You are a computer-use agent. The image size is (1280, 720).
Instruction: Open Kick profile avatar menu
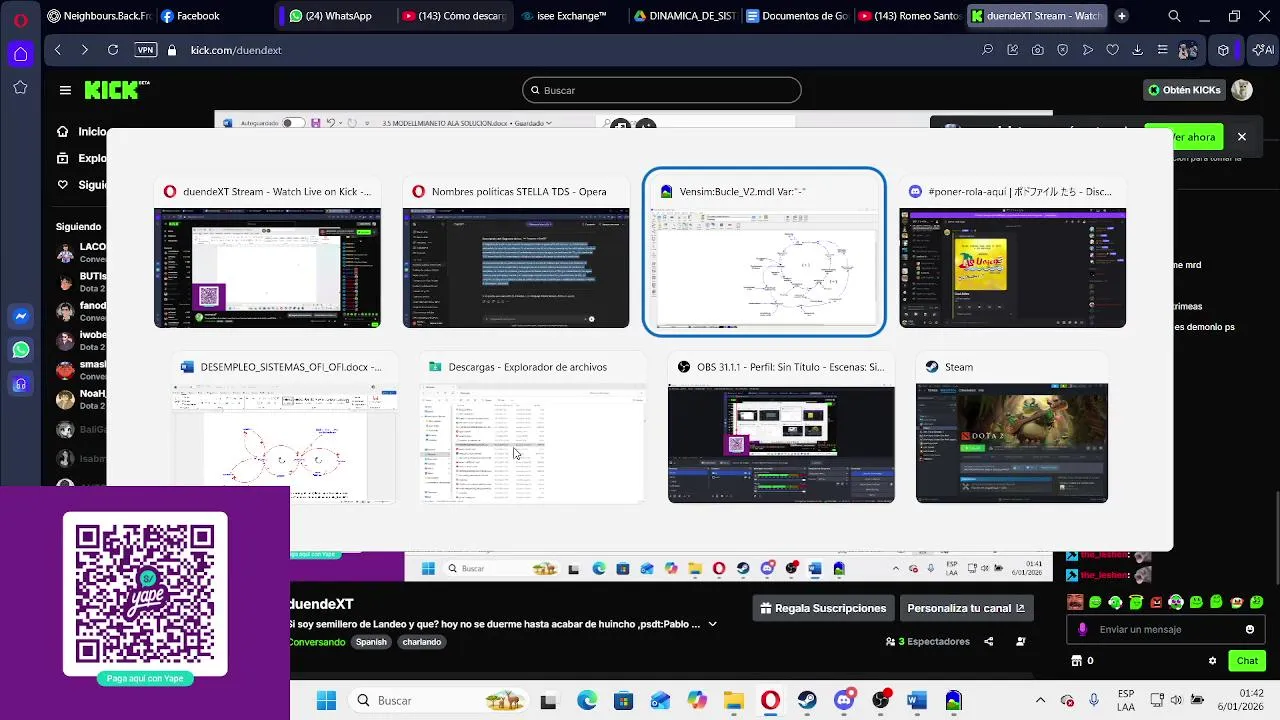[1242, 90]
